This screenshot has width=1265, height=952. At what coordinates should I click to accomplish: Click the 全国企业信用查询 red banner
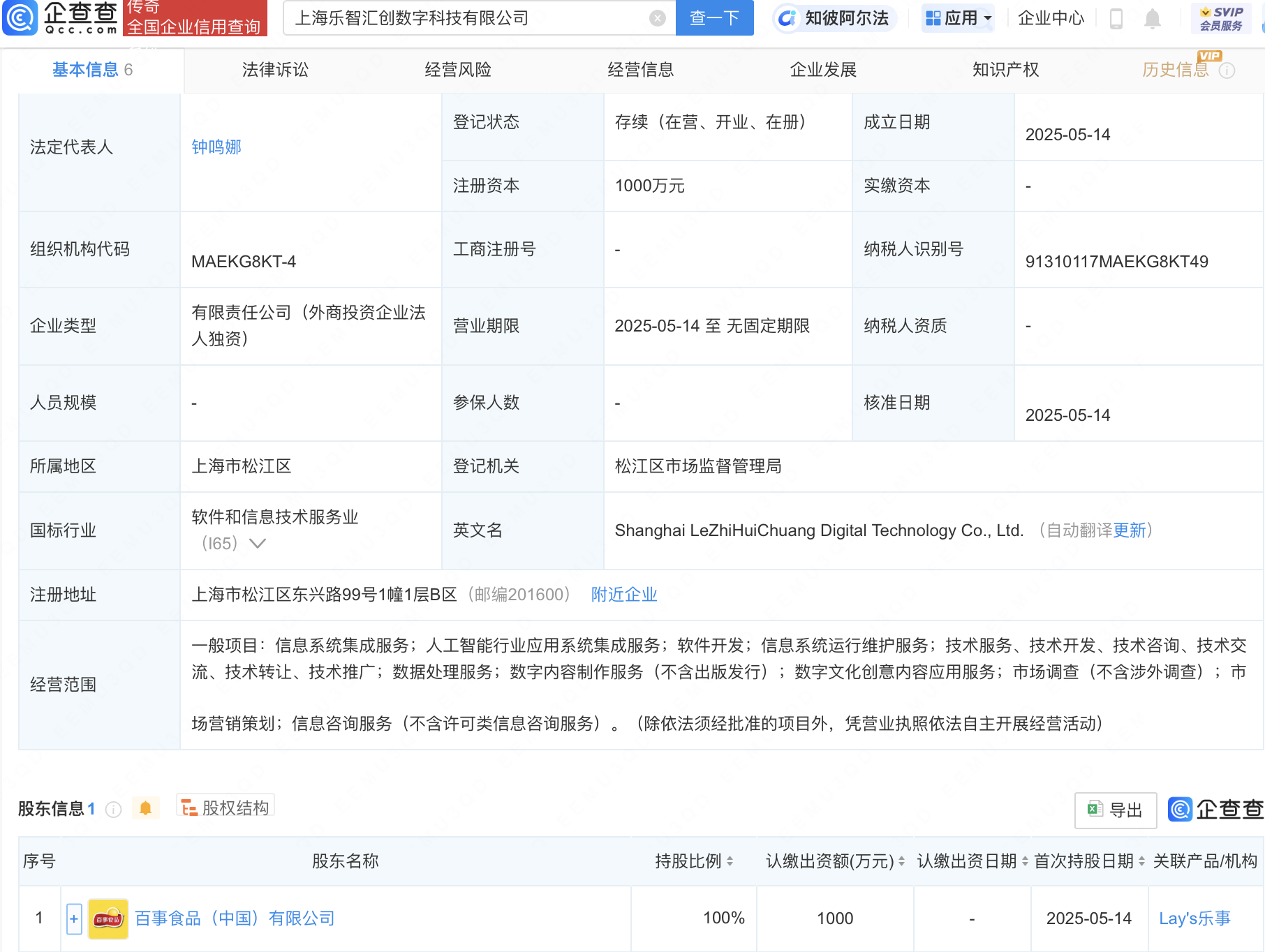pos(195,18)
